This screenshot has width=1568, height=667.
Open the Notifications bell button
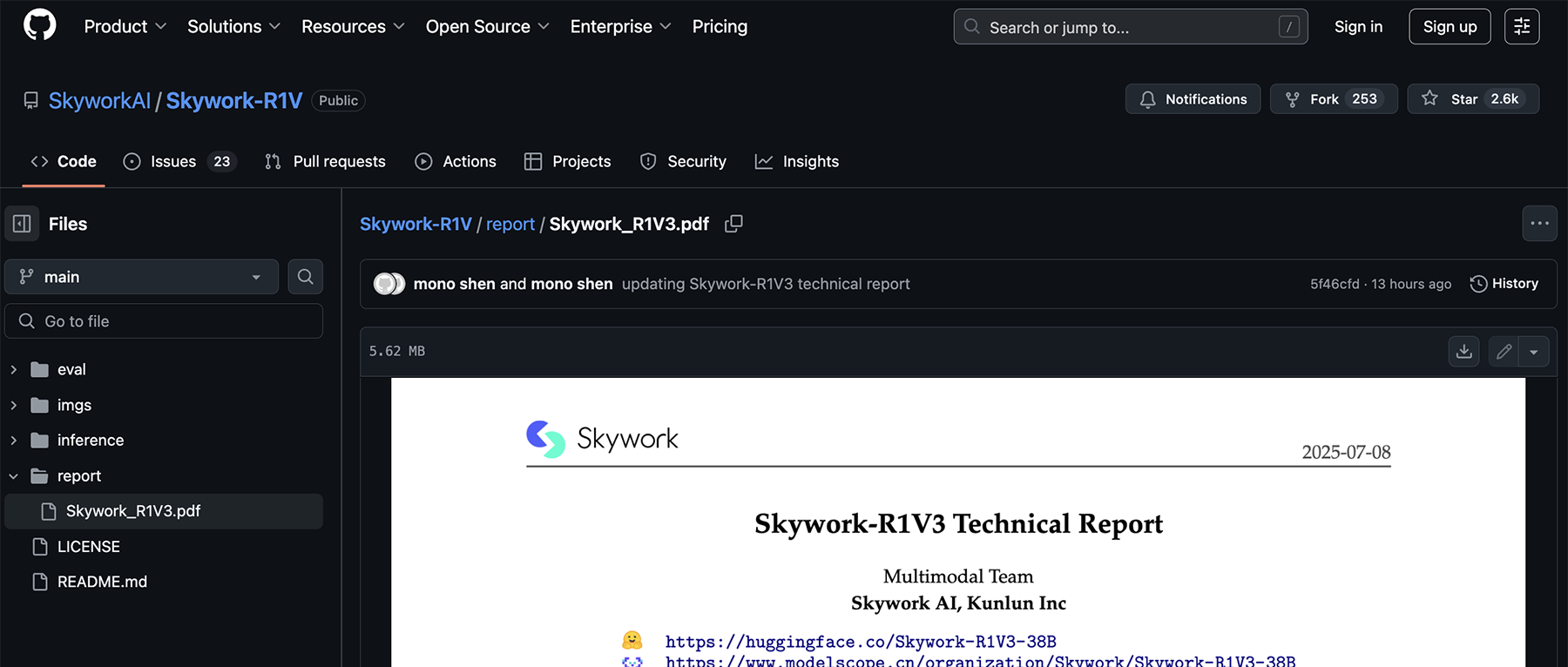point(1193,99)
